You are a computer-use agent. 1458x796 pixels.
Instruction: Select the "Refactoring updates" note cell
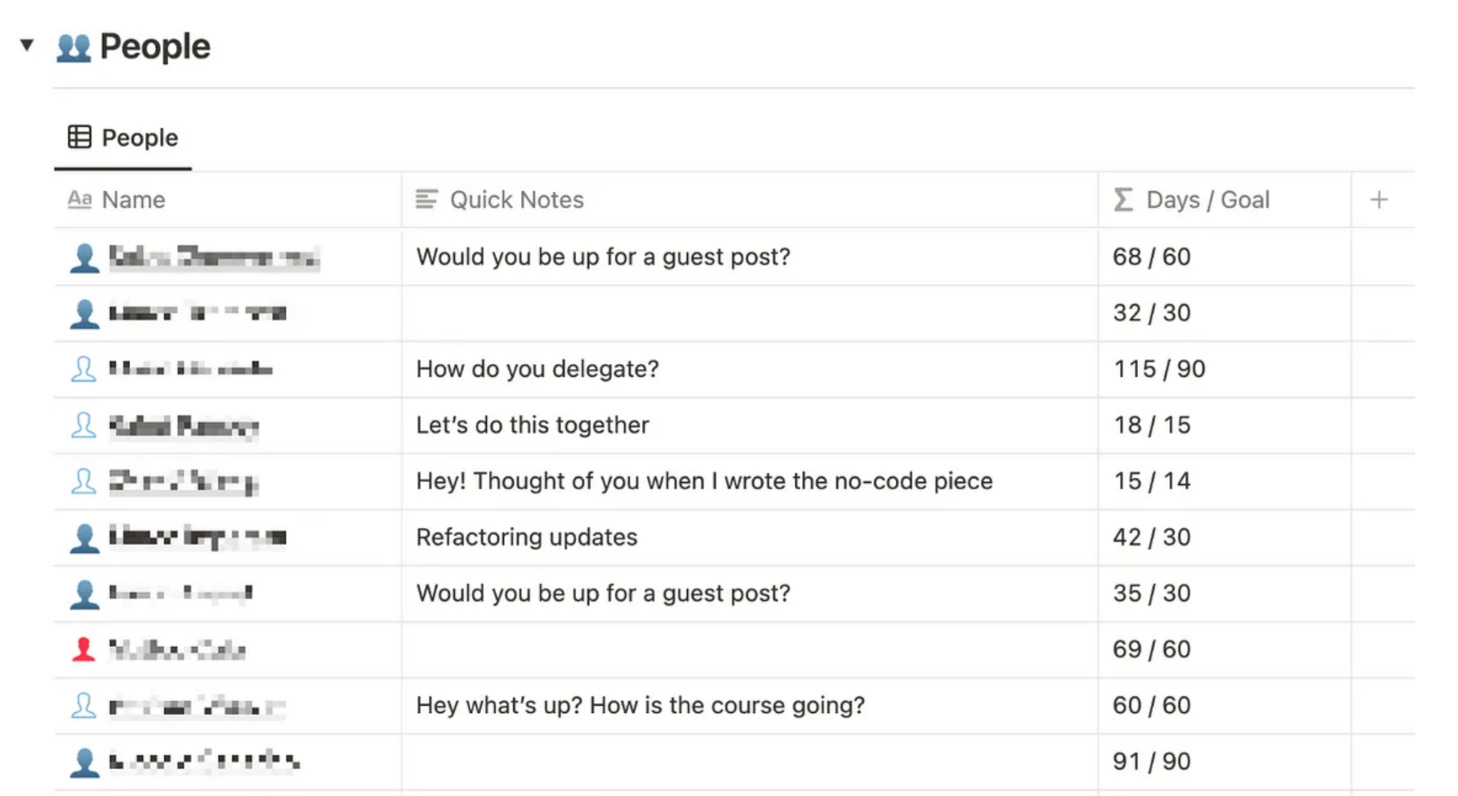tap(527, 538)
